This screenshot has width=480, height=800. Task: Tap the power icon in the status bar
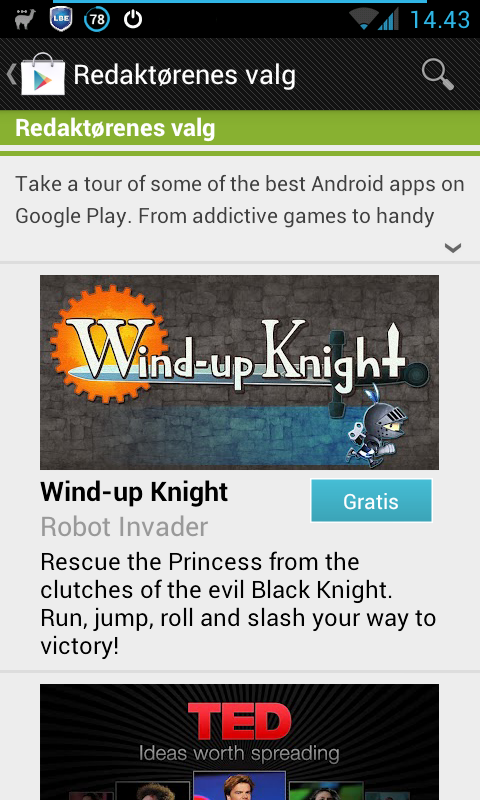coord(133,19)
